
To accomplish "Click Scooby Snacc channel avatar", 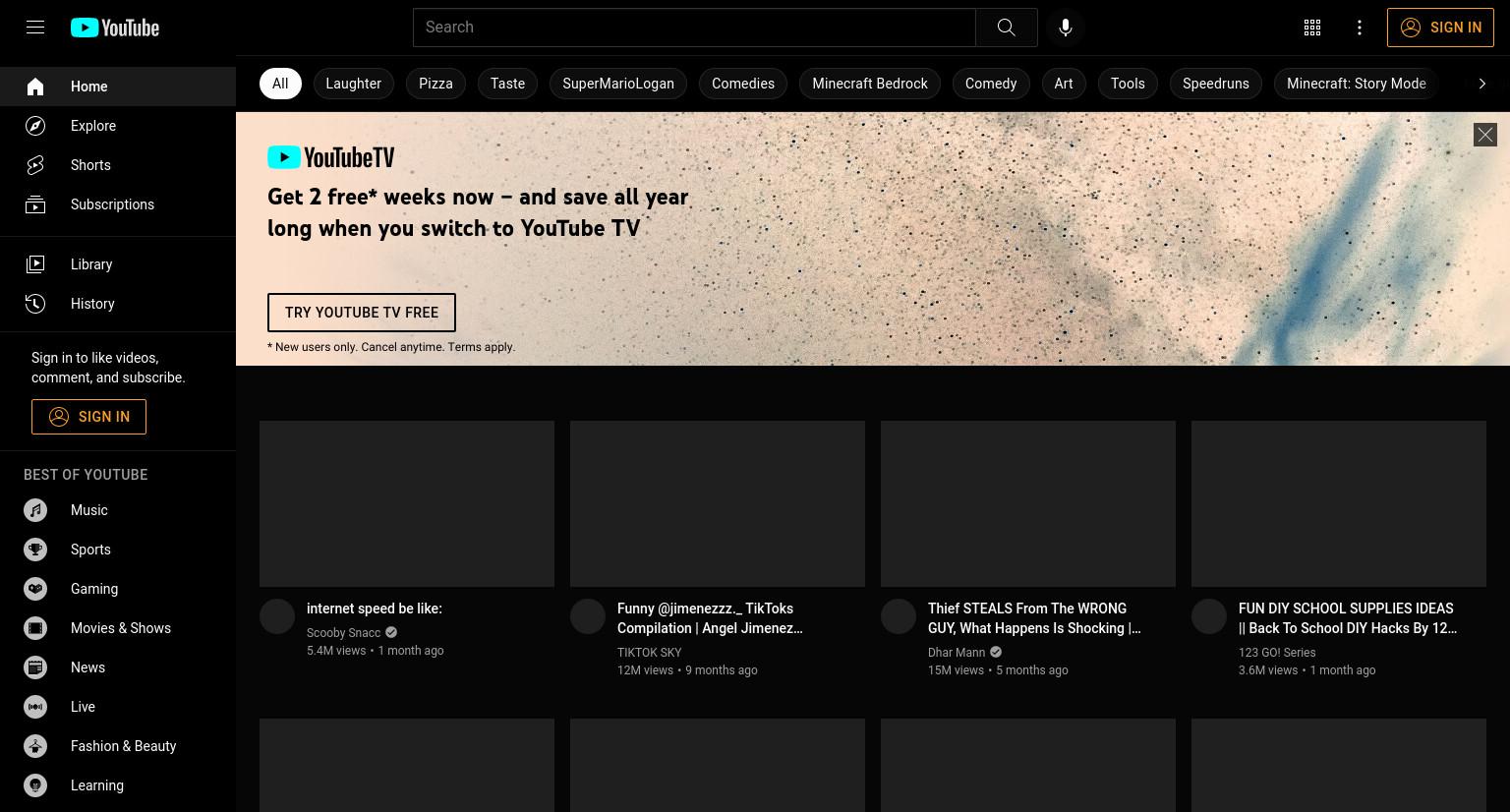I will click(x=277, y=616).
